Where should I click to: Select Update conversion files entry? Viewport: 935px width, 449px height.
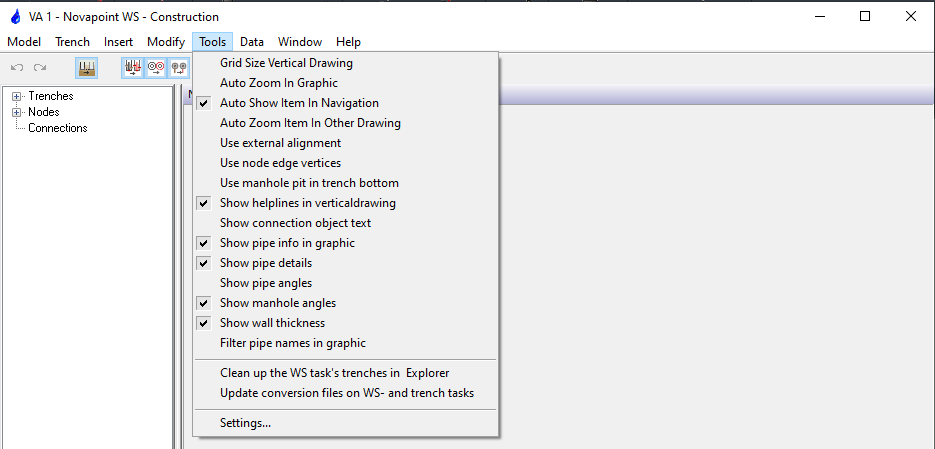[346, 393]
